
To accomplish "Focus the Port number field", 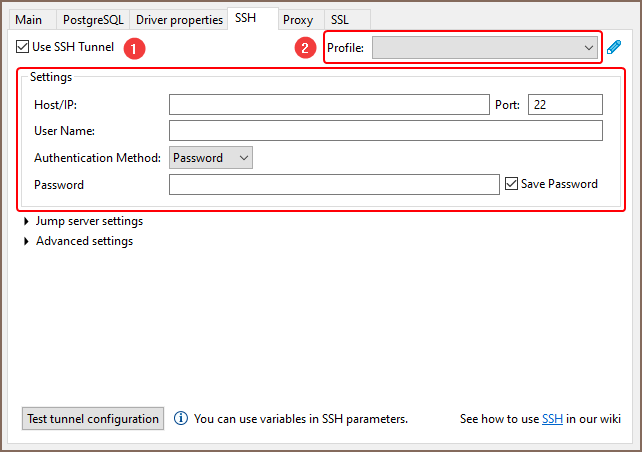I will coord(565,105).
